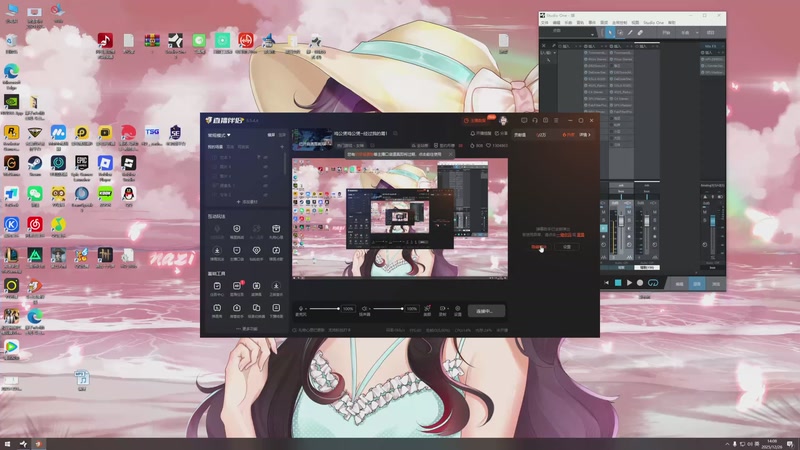The width and height of the screenshot is (800, 450).
Task: Expand 更多功能 more functions
Action: (247, 329)
